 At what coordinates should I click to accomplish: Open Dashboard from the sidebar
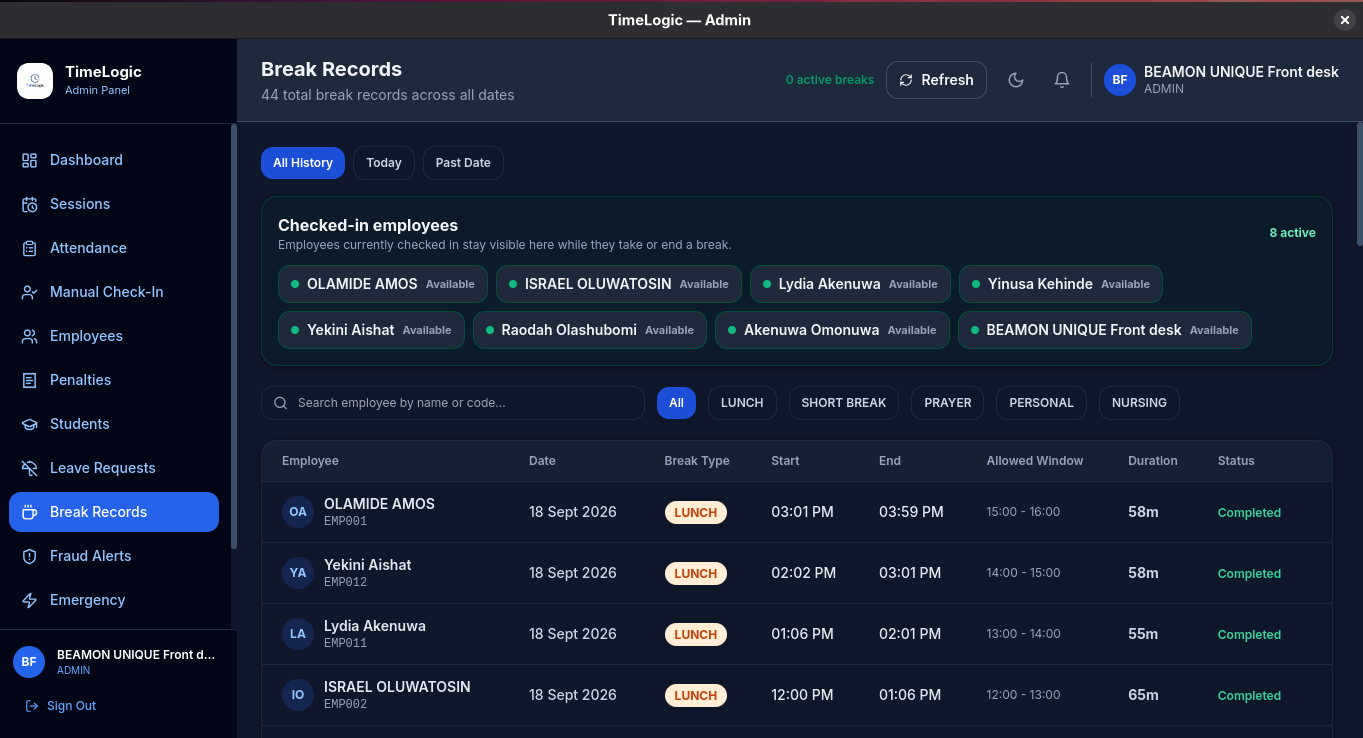click(x=114, y=160)
